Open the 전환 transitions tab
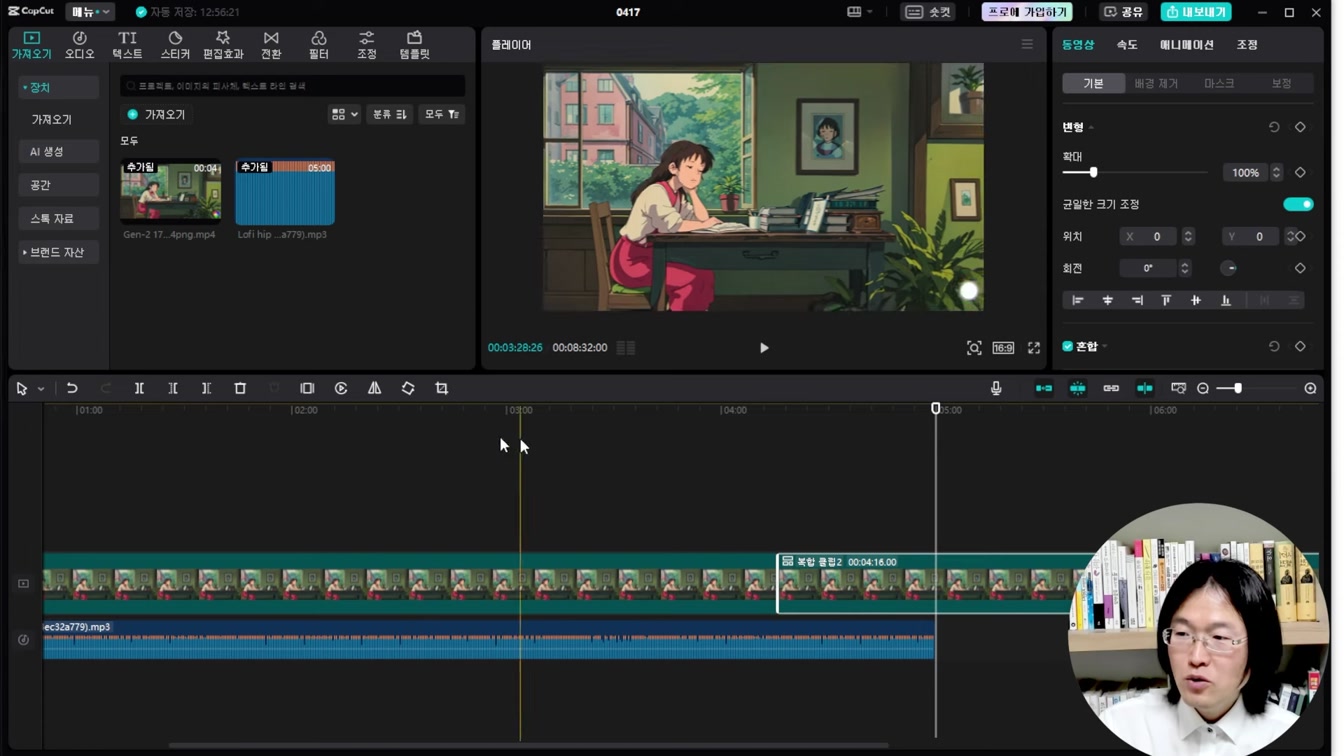This screenshot has height=756, width=1344. pos(271,45)
